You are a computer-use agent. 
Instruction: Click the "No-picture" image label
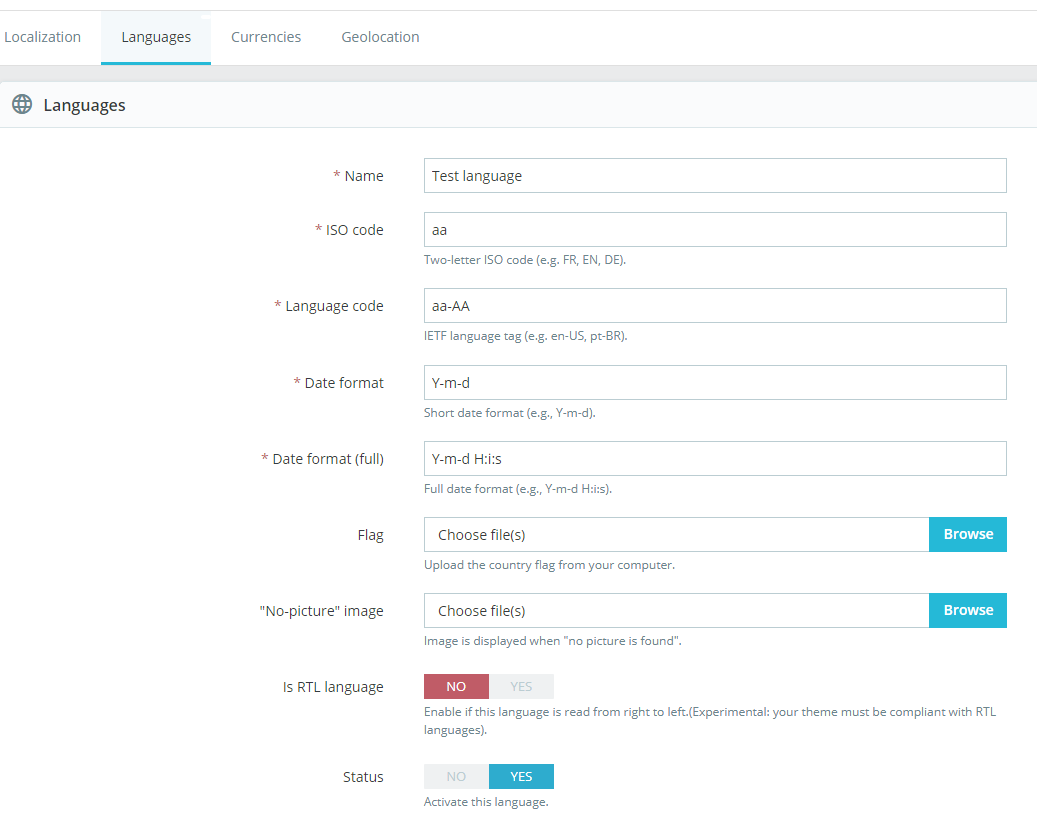click(x=321, y=611)
